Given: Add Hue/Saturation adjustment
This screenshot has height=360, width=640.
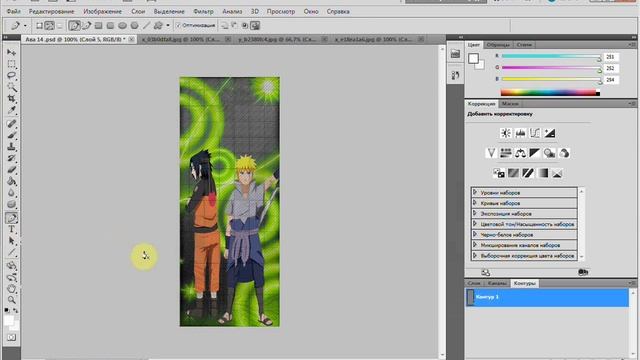Looking at the screenshot, I should click(x=506, y=153).
